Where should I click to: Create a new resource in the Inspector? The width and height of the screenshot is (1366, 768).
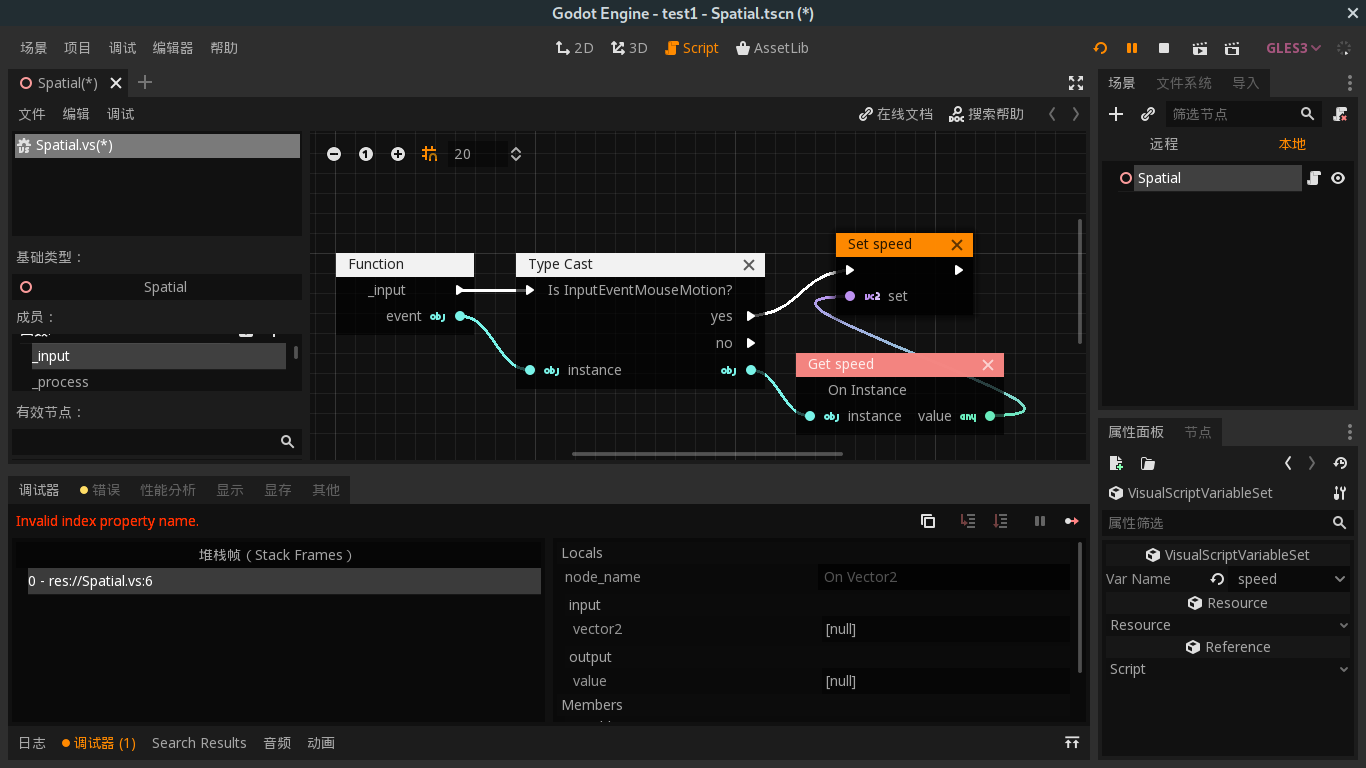[x=1117, y=463]
